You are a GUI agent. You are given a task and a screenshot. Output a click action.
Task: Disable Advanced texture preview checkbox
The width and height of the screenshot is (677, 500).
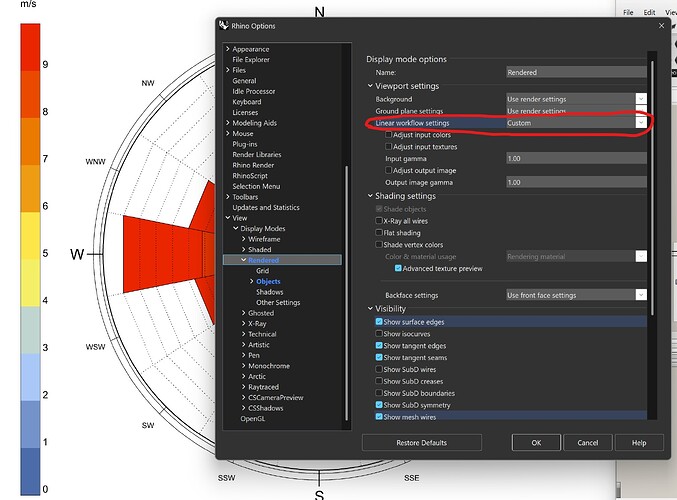coord(398,268)
